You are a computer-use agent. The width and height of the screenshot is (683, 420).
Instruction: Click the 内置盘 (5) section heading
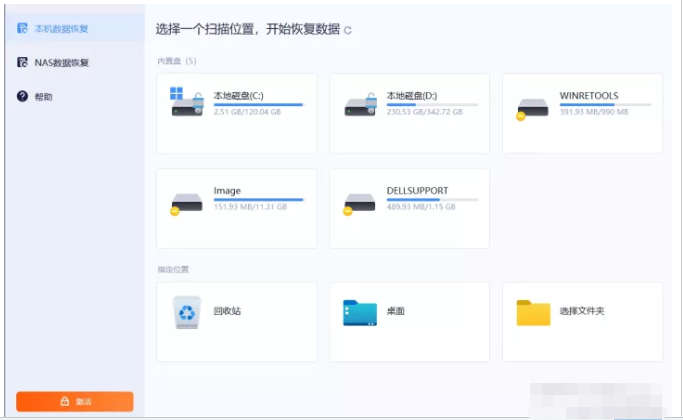tap(177, 61)
